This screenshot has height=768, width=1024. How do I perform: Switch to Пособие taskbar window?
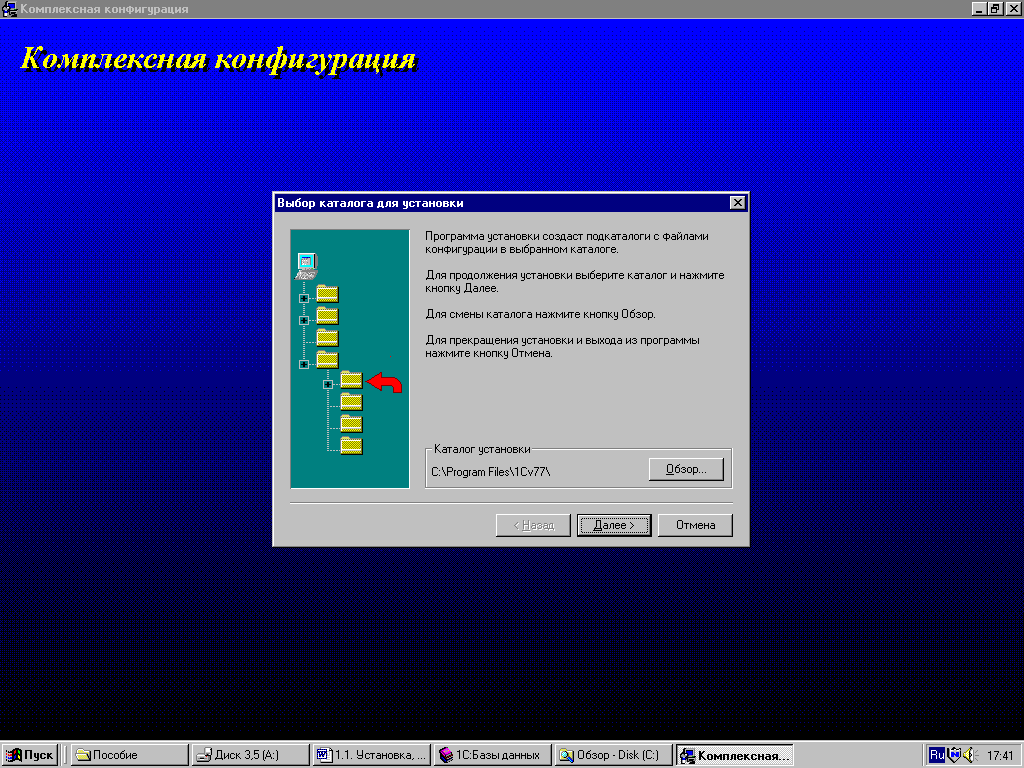click(x=129, y=755)
